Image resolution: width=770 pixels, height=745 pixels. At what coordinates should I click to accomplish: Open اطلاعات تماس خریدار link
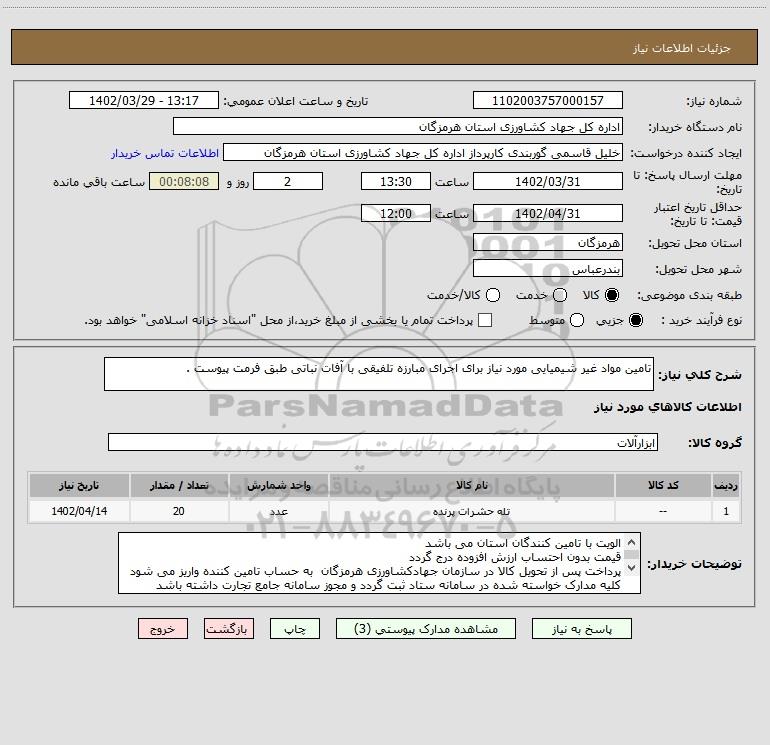pyautogui.click(x=165, y=153)
